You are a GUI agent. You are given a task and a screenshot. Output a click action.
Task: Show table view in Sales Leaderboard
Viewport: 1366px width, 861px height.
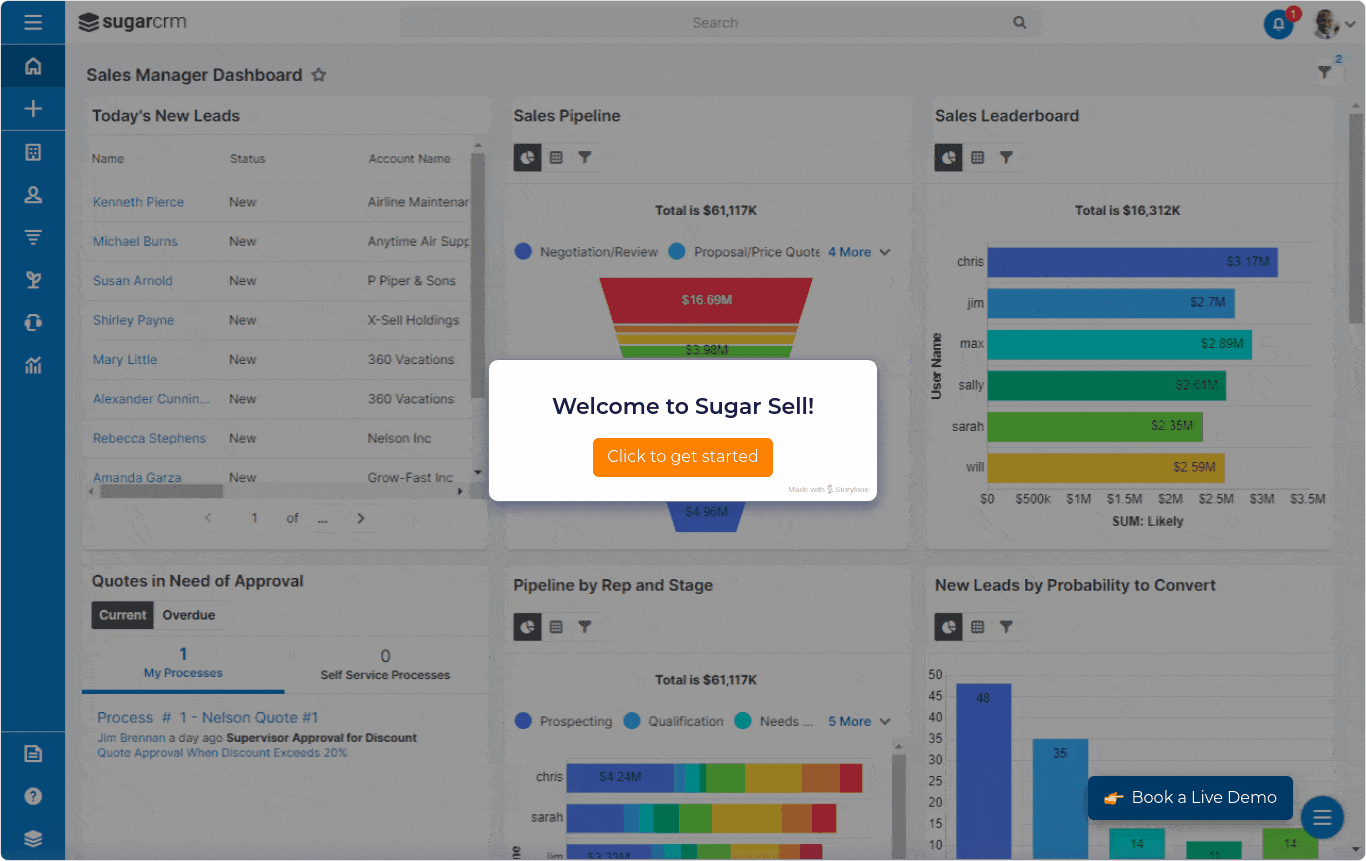point(978,157)
